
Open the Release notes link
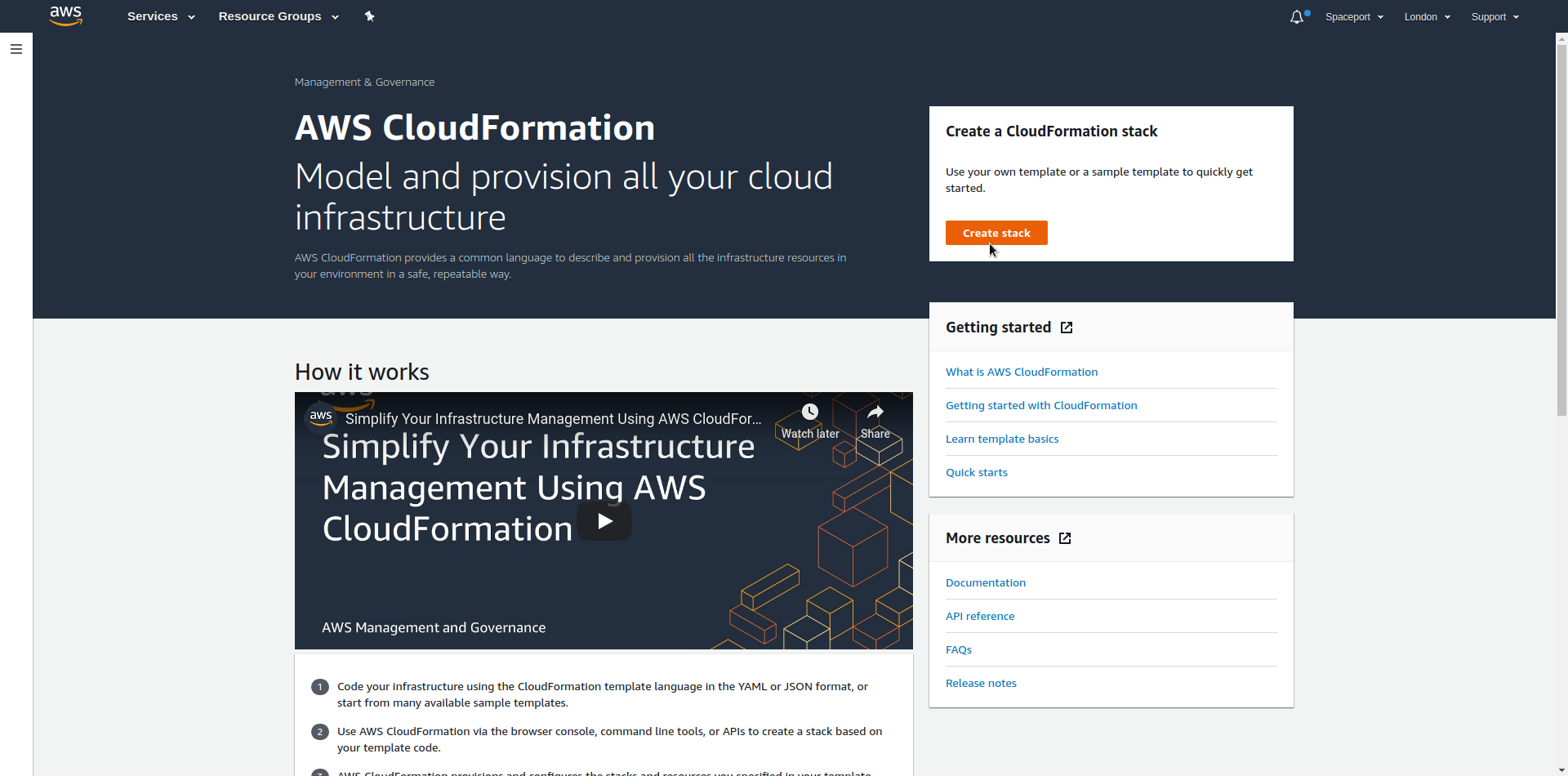[x=981, y=683]
